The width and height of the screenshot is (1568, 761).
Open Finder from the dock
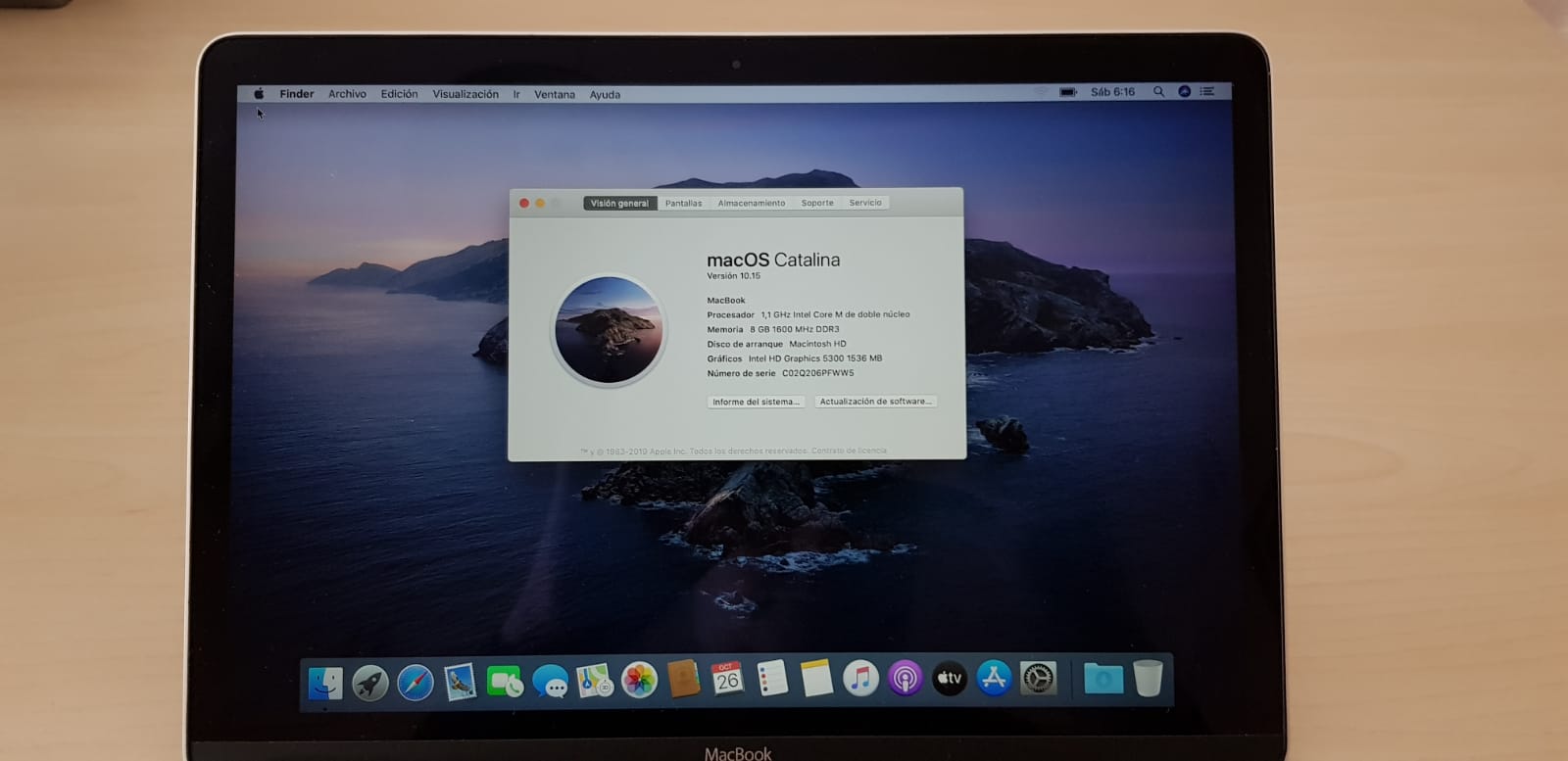[x=325, y=682]
